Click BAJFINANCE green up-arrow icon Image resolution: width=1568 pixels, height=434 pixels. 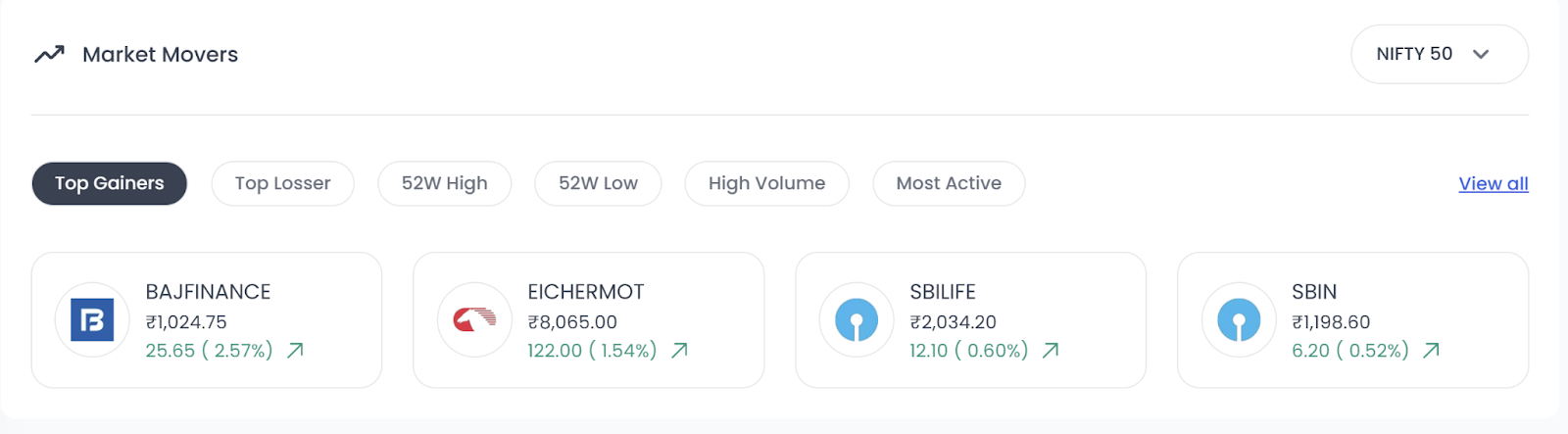point(295,350)
